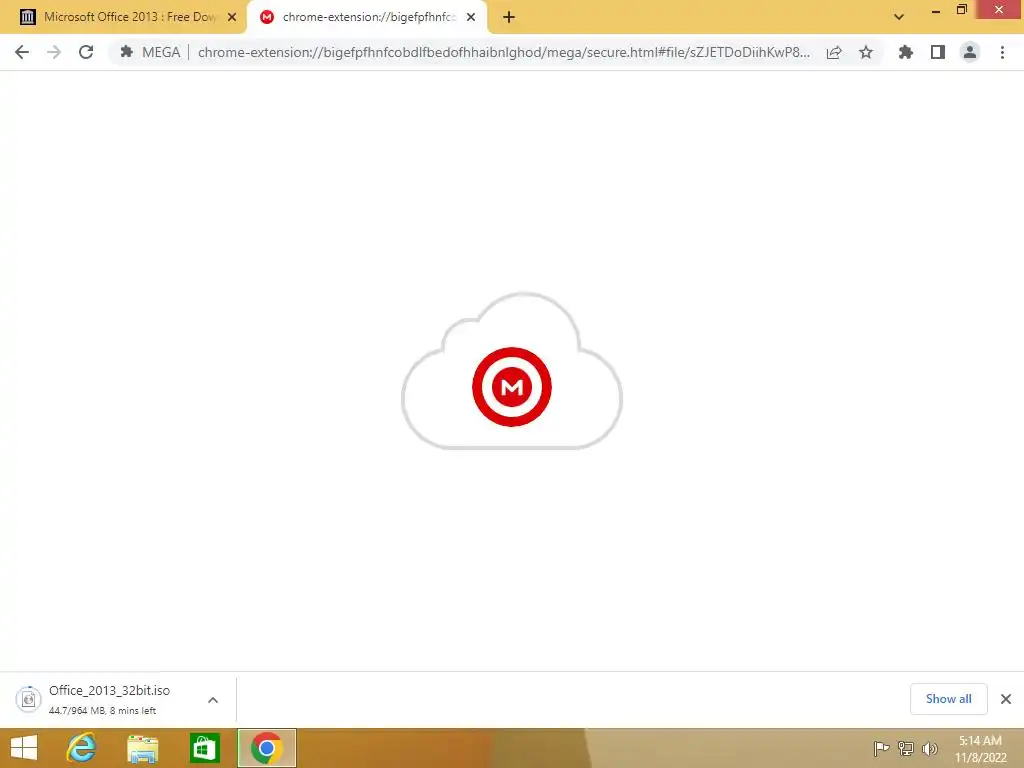
Task: Go back using the browser back arrow
Action: 22,52
